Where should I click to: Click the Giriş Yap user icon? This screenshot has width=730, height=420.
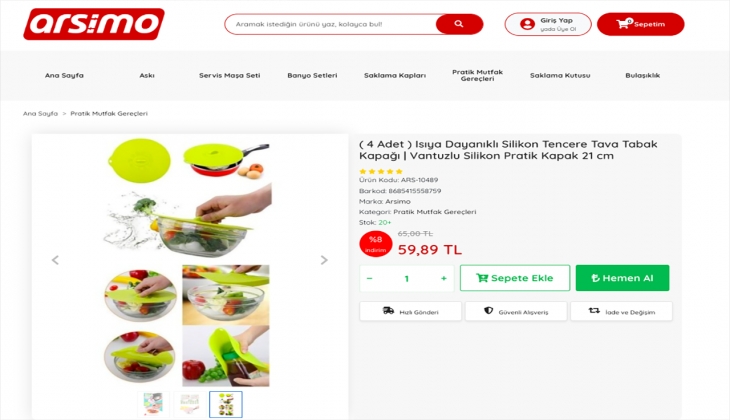527,24
